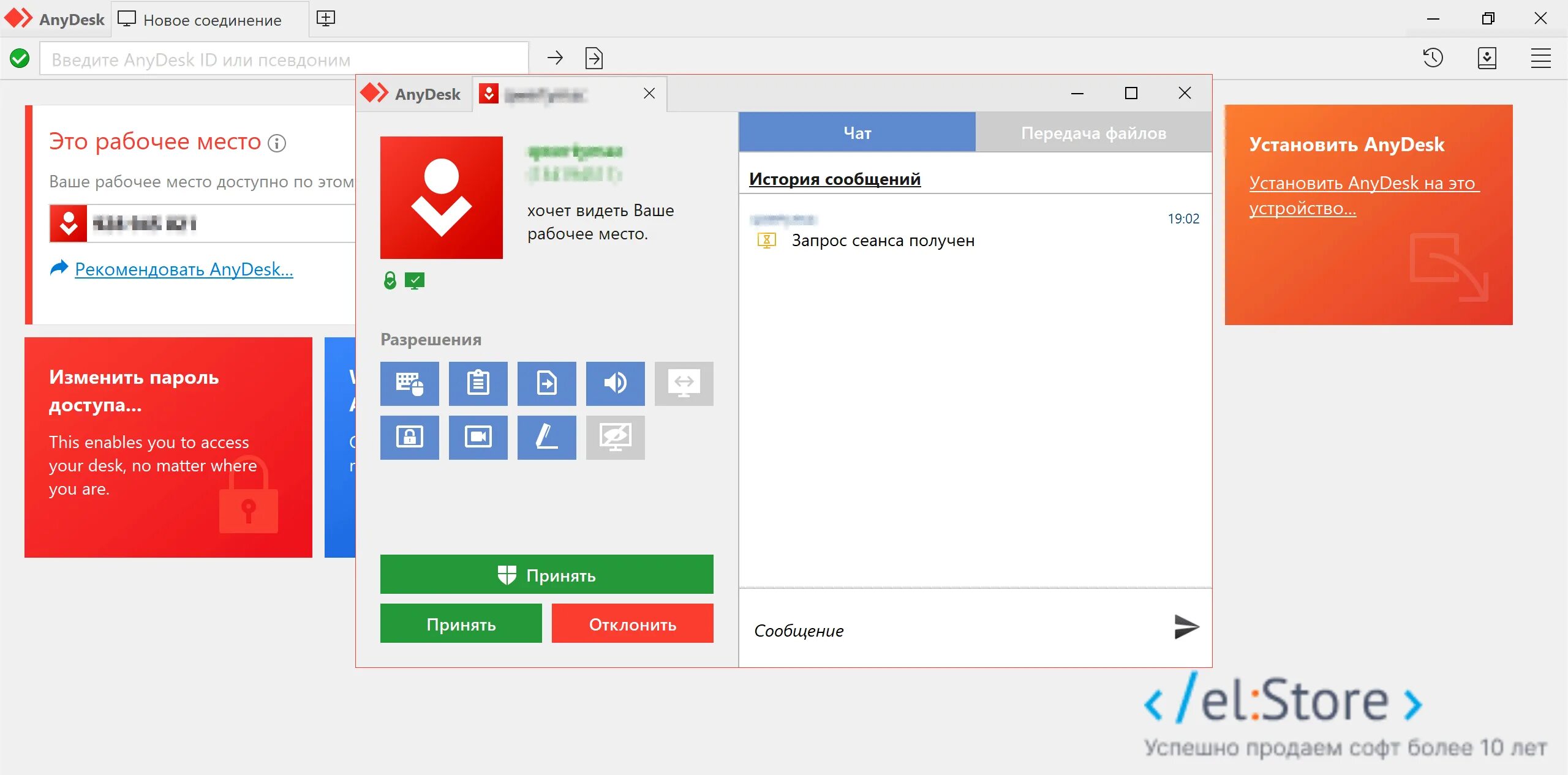Minimize the session request dialog

tap(1077, 93)
